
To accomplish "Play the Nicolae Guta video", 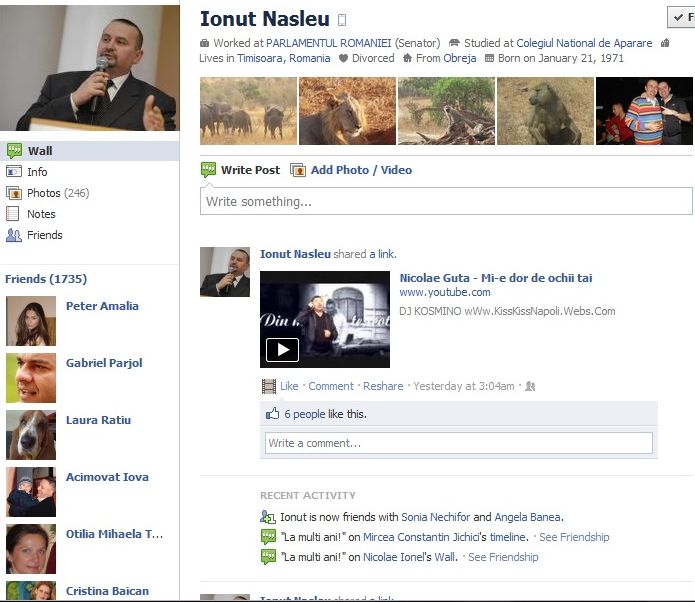I will [x=282, y=350].
